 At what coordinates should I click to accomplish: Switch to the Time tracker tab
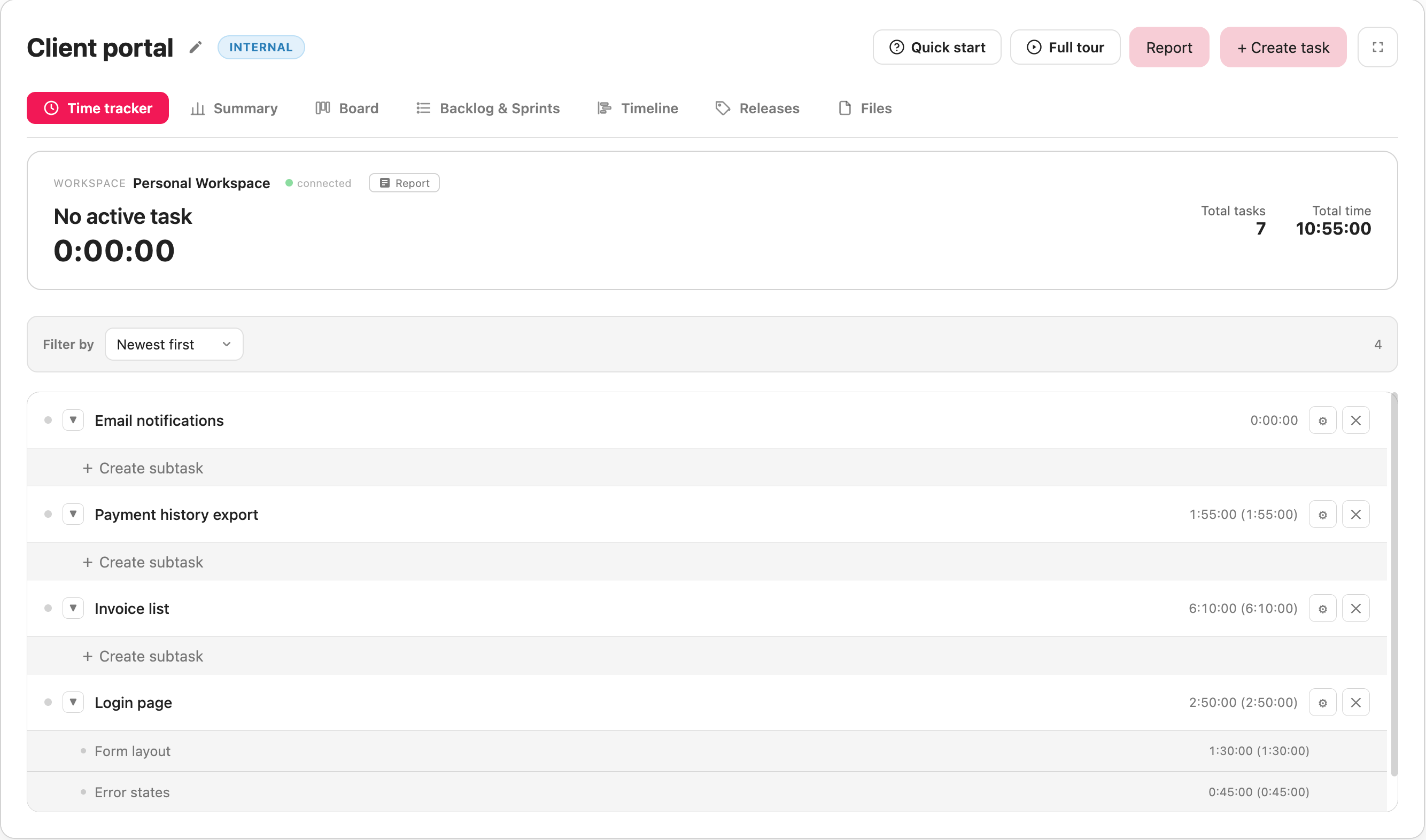(x=98, y=108)
